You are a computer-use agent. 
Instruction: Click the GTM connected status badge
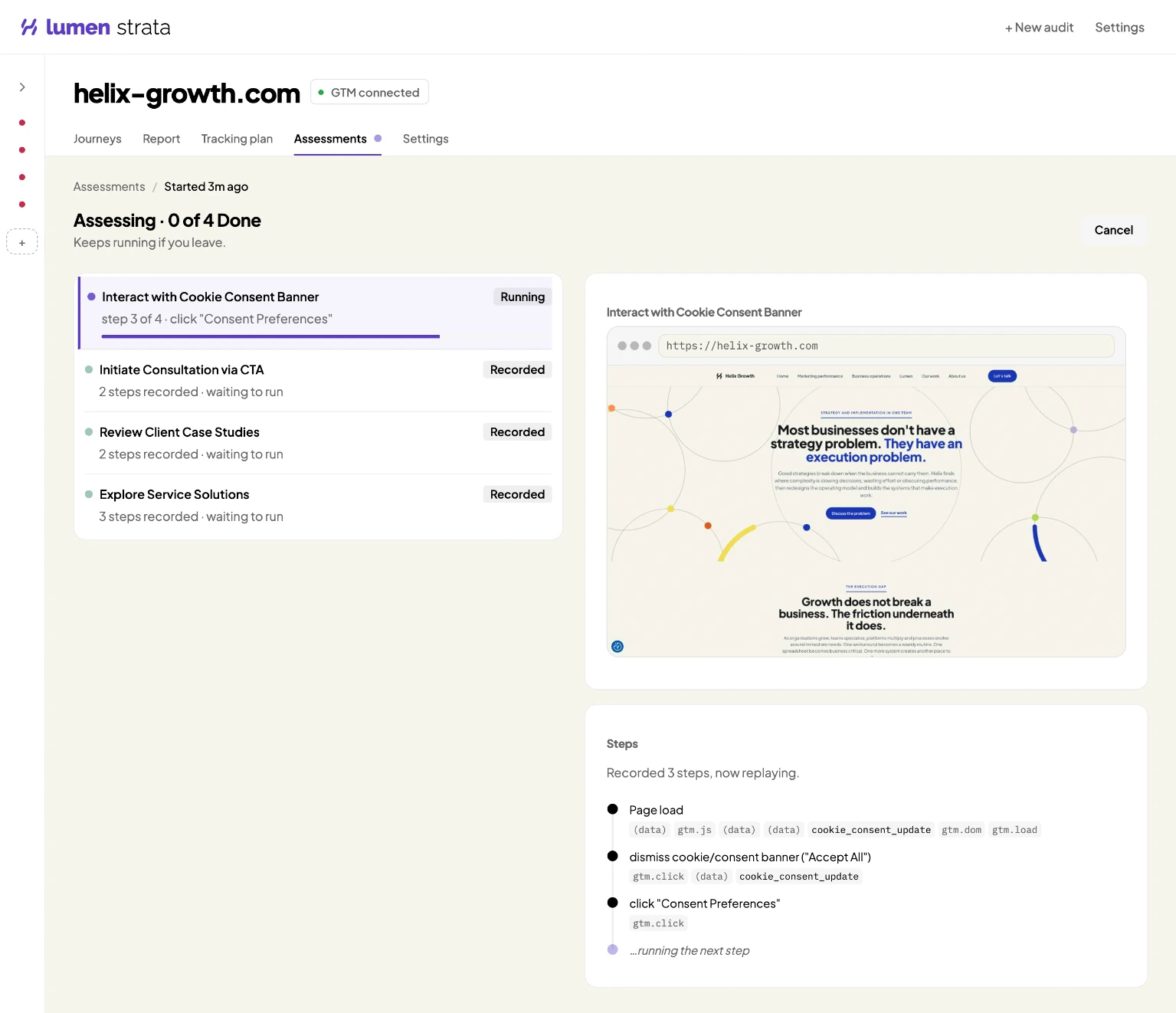369,92
